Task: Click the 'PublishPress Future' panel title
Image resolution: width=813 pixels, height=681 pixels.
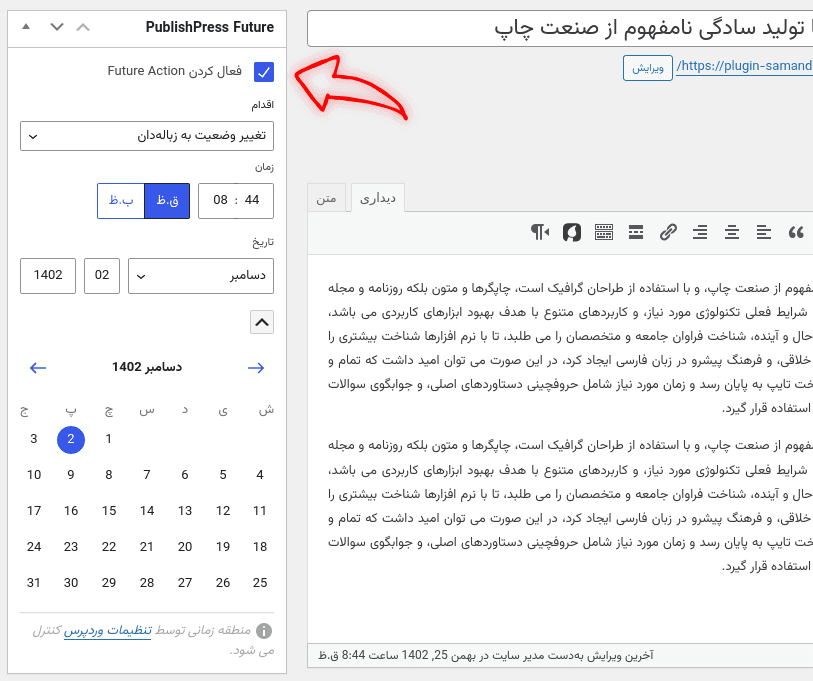Action: 209,27
